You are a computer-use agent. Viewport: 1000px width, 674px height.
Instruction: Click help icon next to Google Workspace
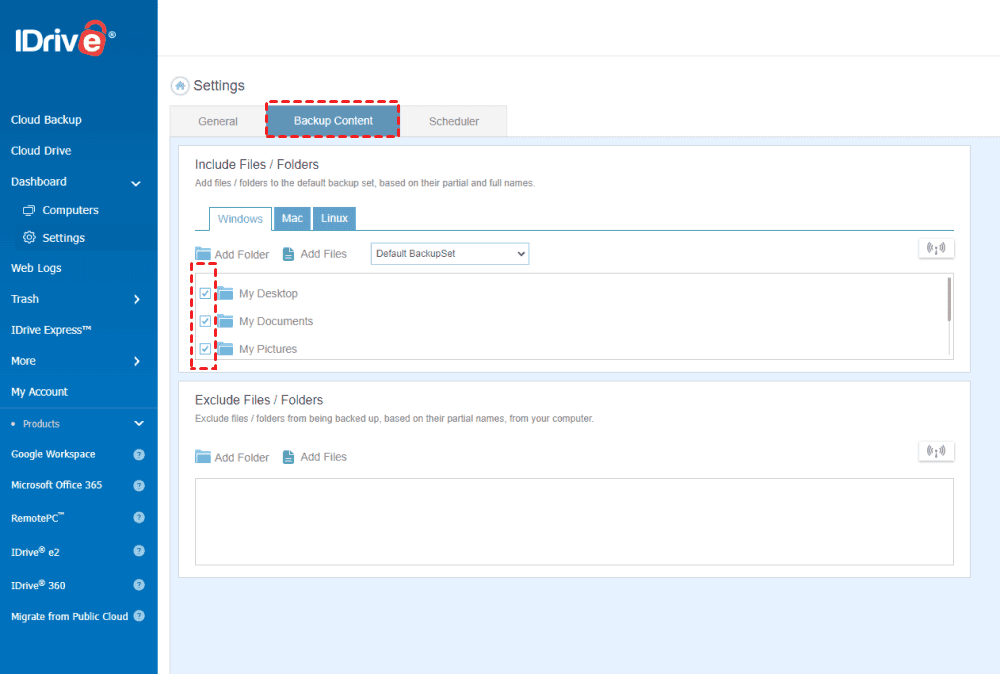tap(139, 454)
